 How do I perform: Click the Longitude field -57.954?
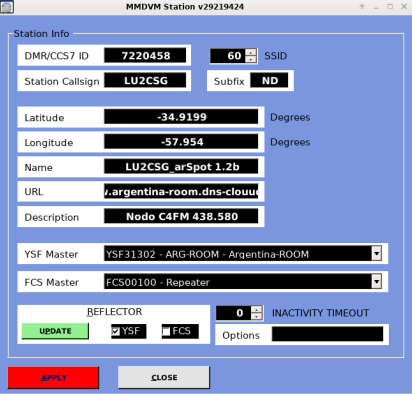click(x=181, y=142)
